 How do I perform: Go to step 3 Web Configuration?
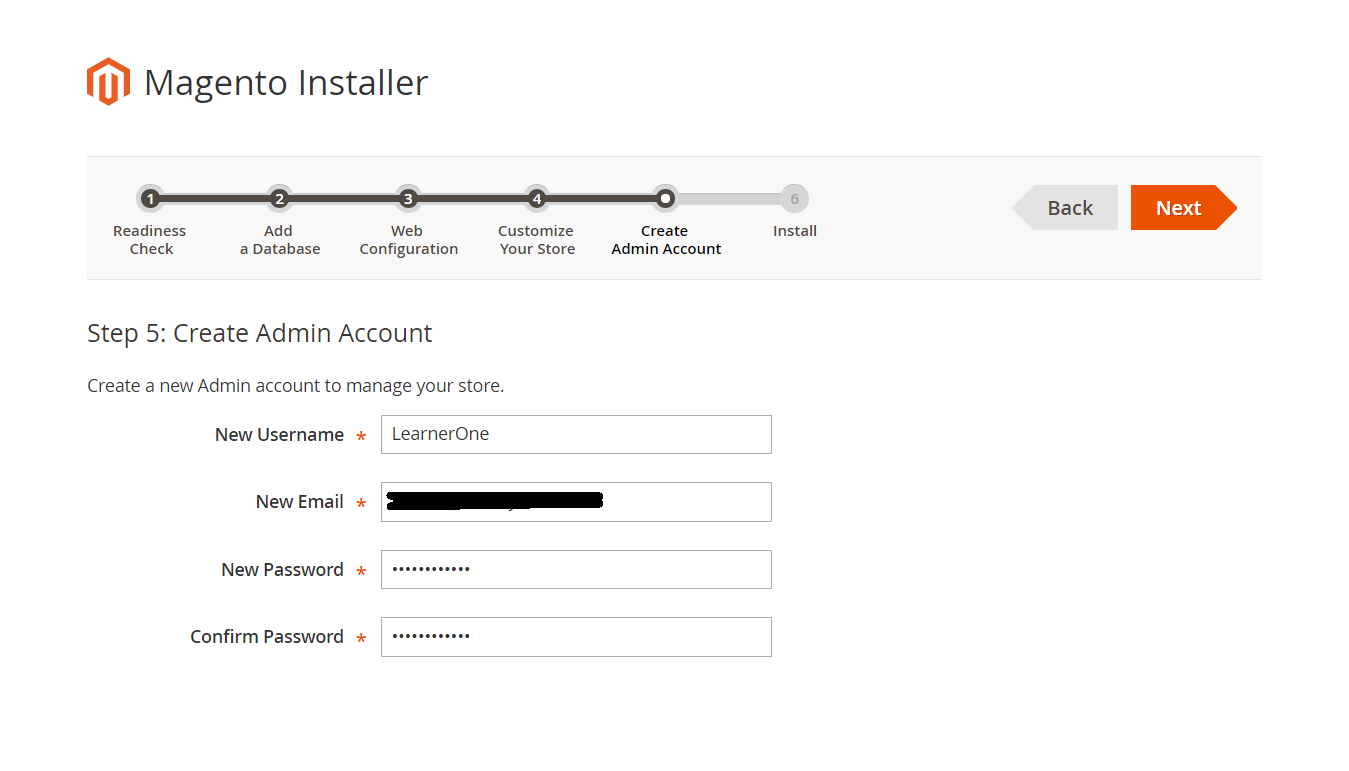coord(407,199)
